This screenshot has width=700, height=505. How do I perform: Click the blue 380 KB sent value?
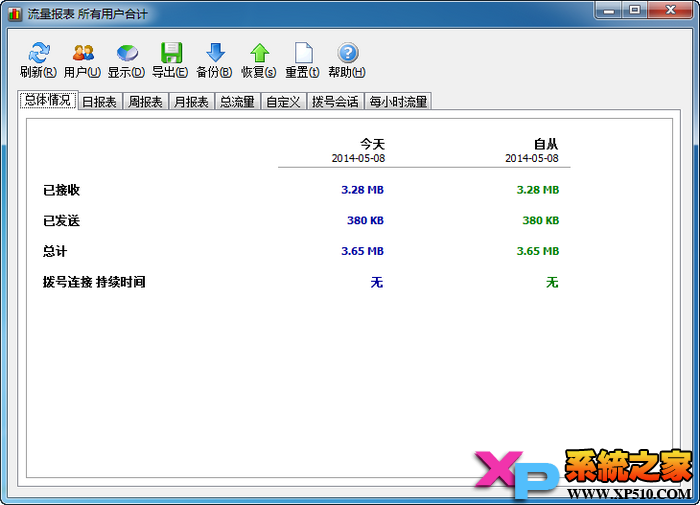click(x=366, y=220)
